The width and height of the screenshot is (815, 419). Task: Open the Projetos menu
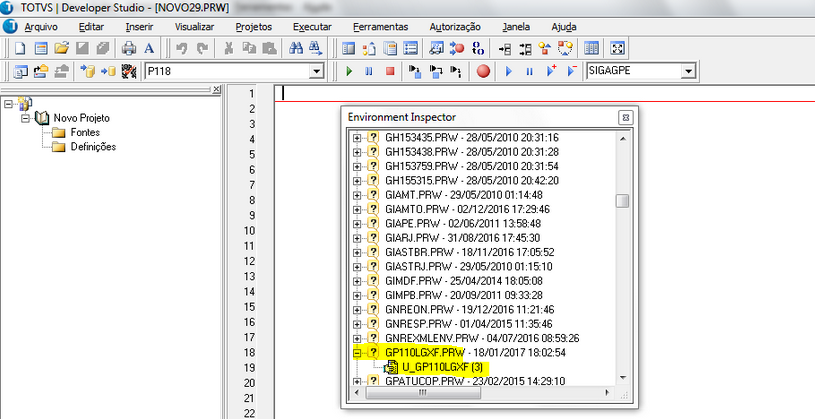coord(254,27)
